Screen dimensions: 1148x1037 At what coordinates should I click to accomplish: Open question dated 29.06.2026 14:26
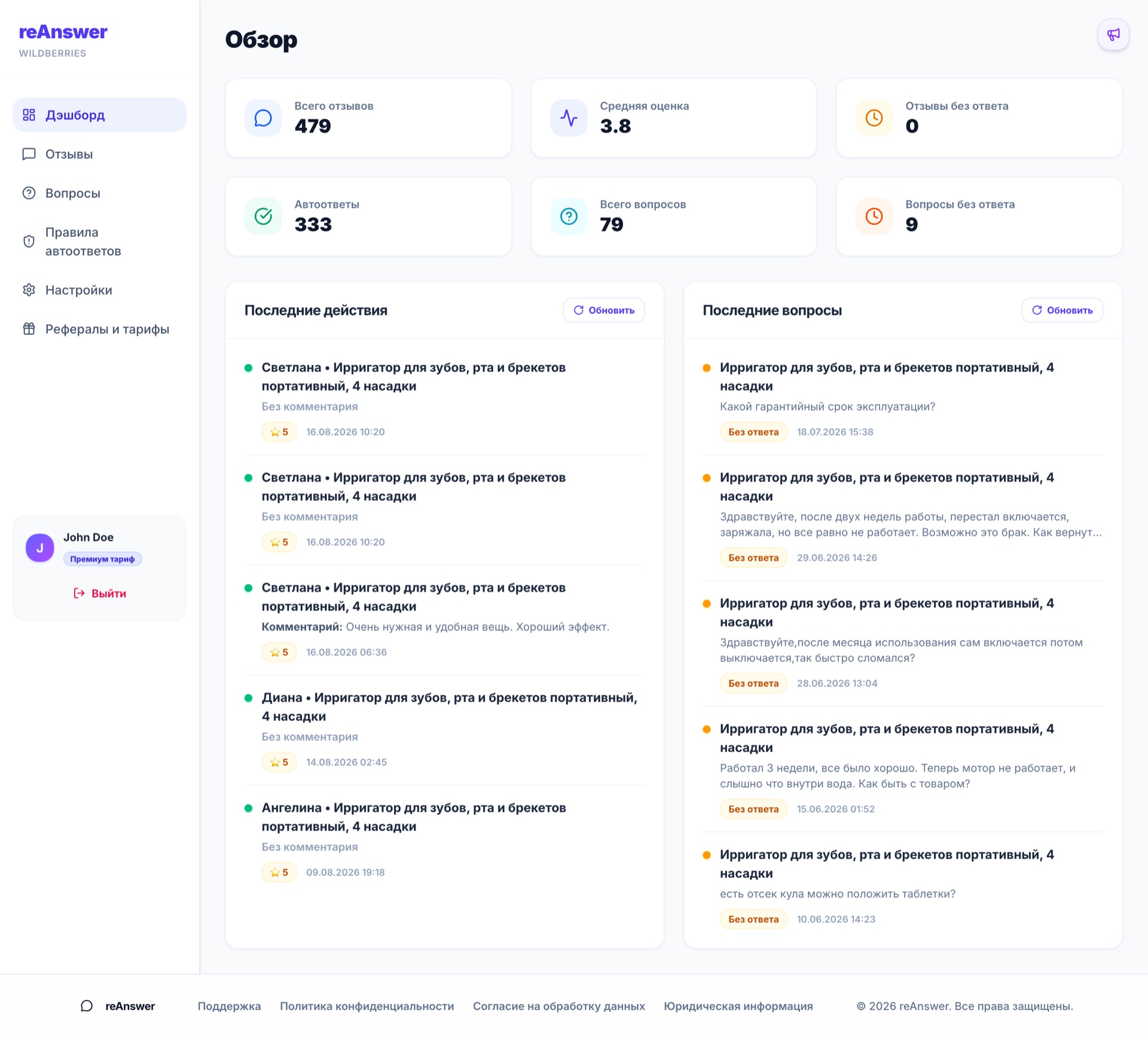coord(903,518)
